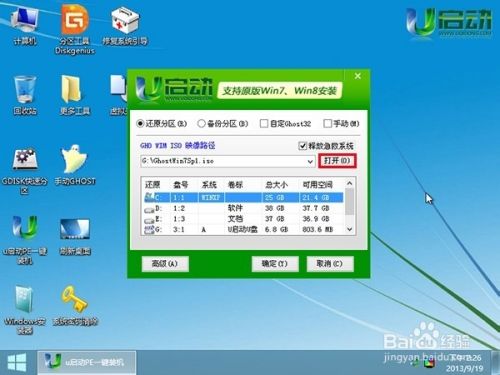Click the 刷新桌面 desktop icon

[x=75, y=237]
